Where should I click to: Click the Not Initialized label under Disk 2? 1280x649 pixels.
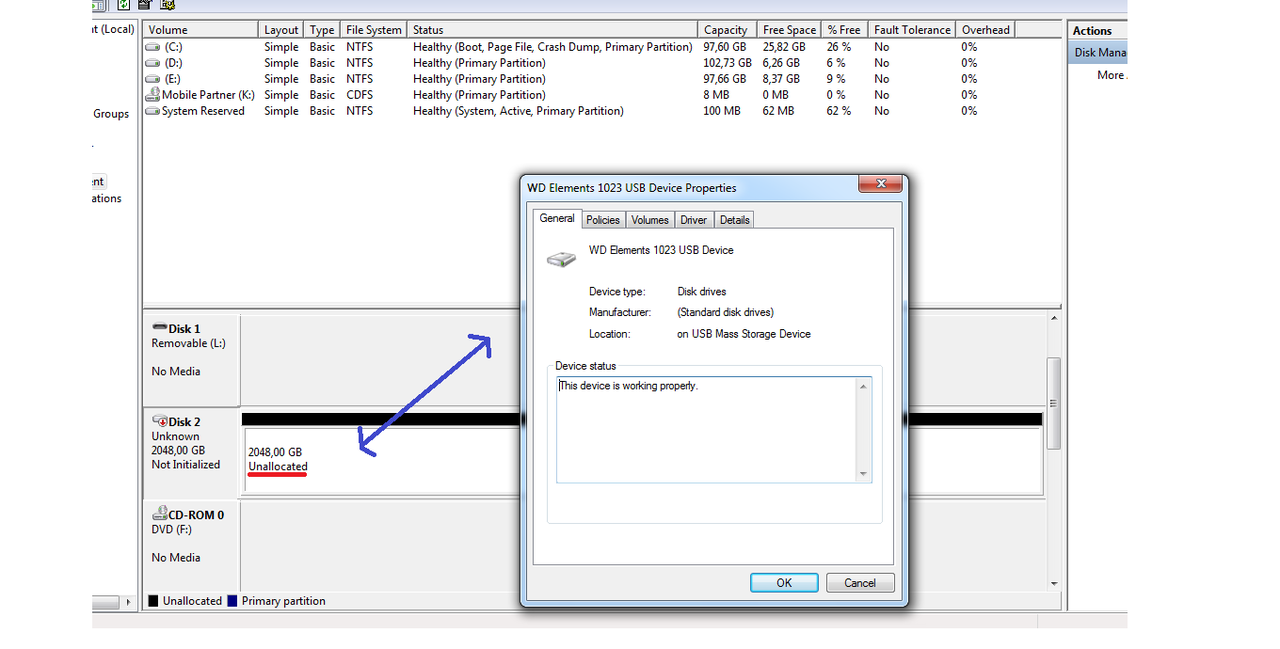(186, 465)
